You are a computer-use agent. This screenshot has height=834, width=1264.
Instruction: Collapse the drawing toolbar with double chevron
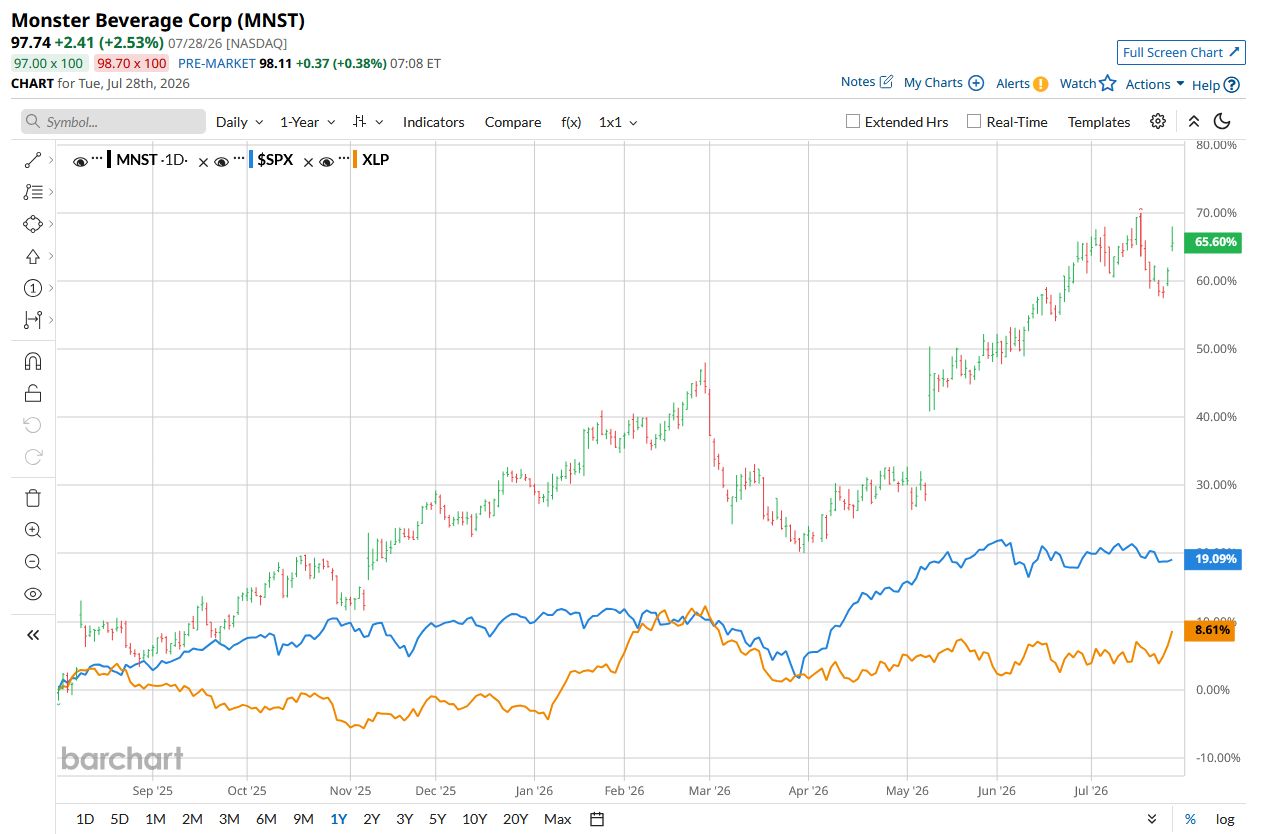(x=32, y=635)
